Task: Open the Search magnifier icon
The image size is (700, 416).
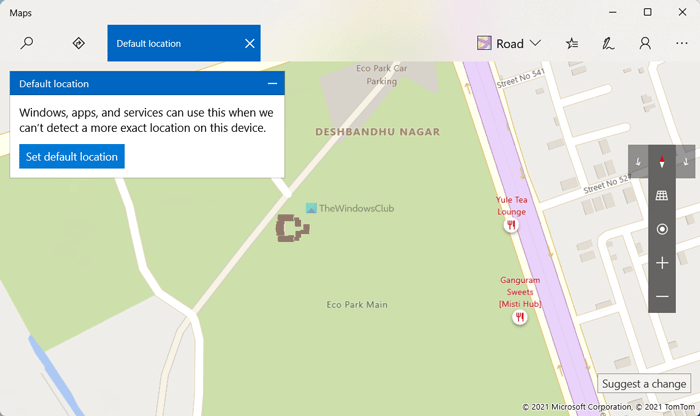Action: (x=27, y=43)
